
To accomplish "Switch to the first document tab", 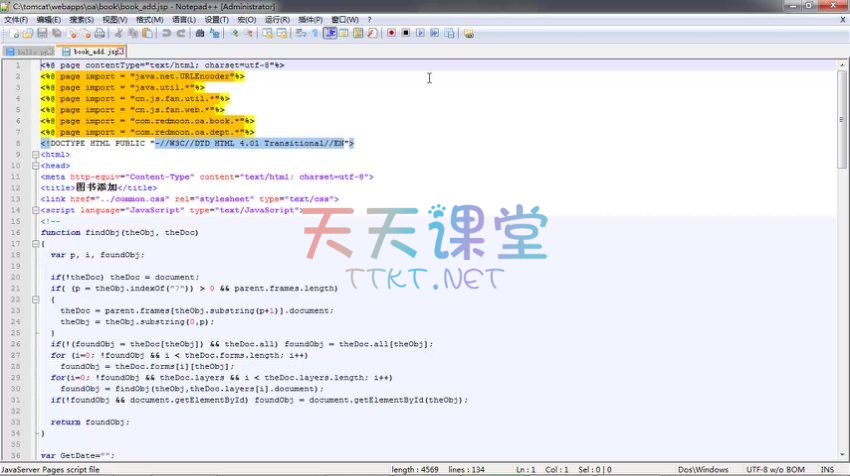I will pyautogui.click(x=29, y=51).
